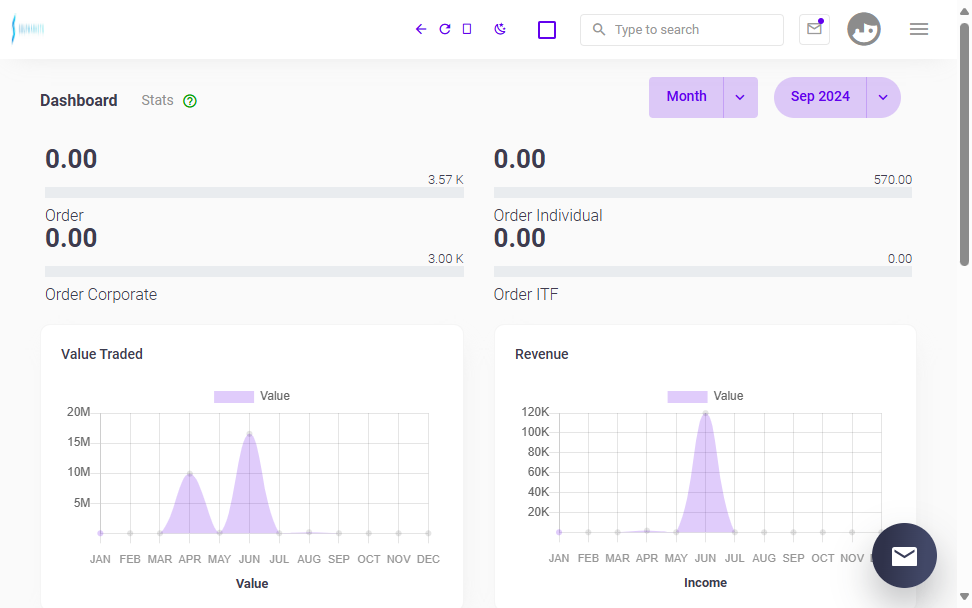Toggle Value legend in Value Traded chart
The width and height of the screenshot is (972, 608).
pos(252,396)
